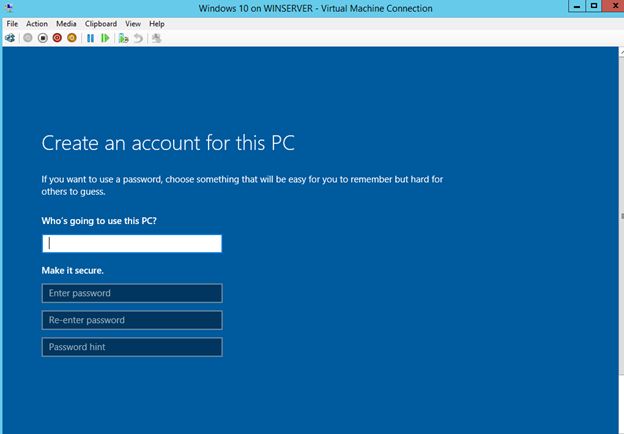Open the Media menu
This screenshot has width=624, height=434.
pos(66,24)
